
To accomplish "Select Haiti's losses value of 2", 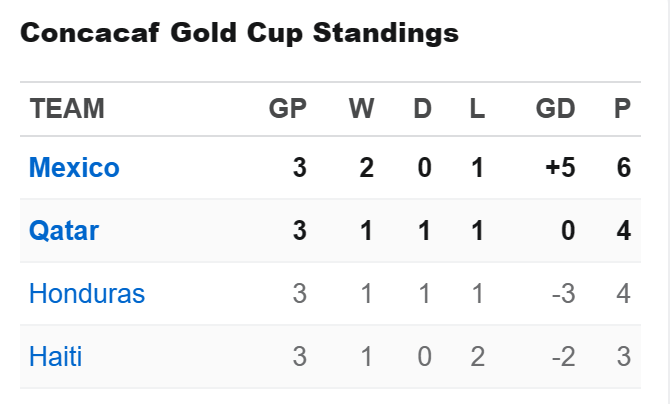I will coord(477,357).
